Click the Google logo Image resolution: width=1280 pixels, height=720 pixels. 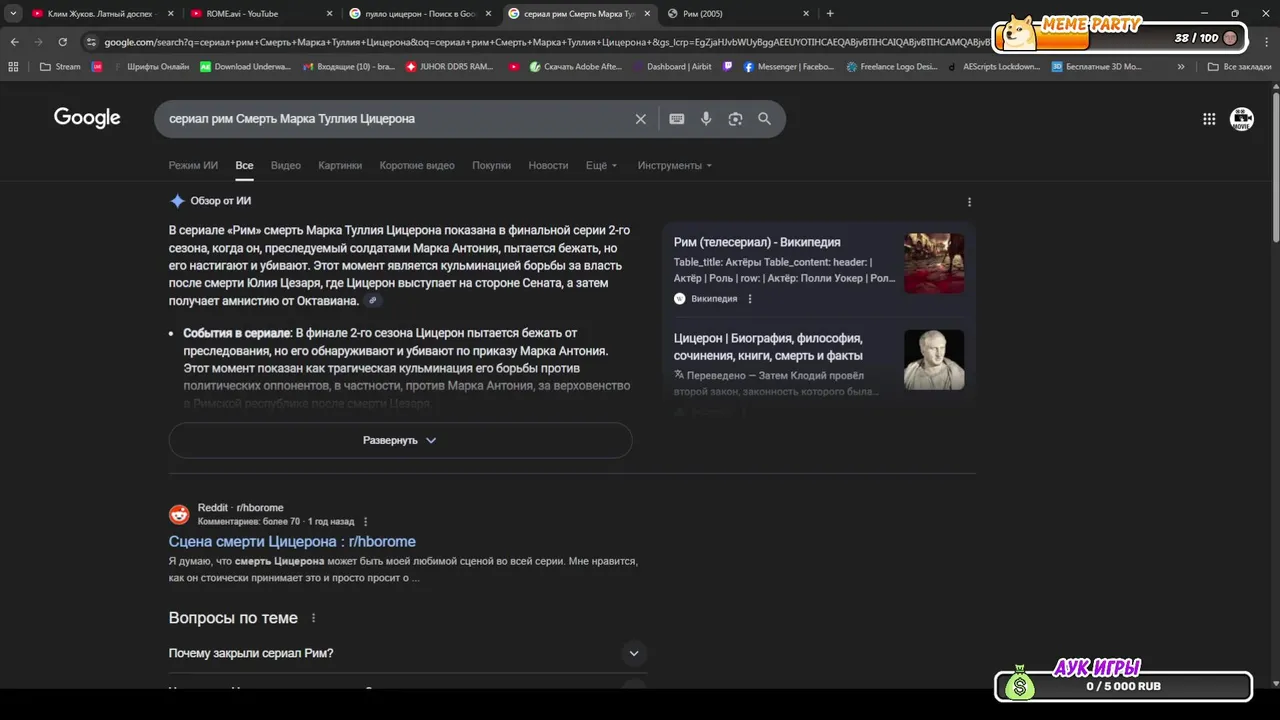(x=87, y=118)
